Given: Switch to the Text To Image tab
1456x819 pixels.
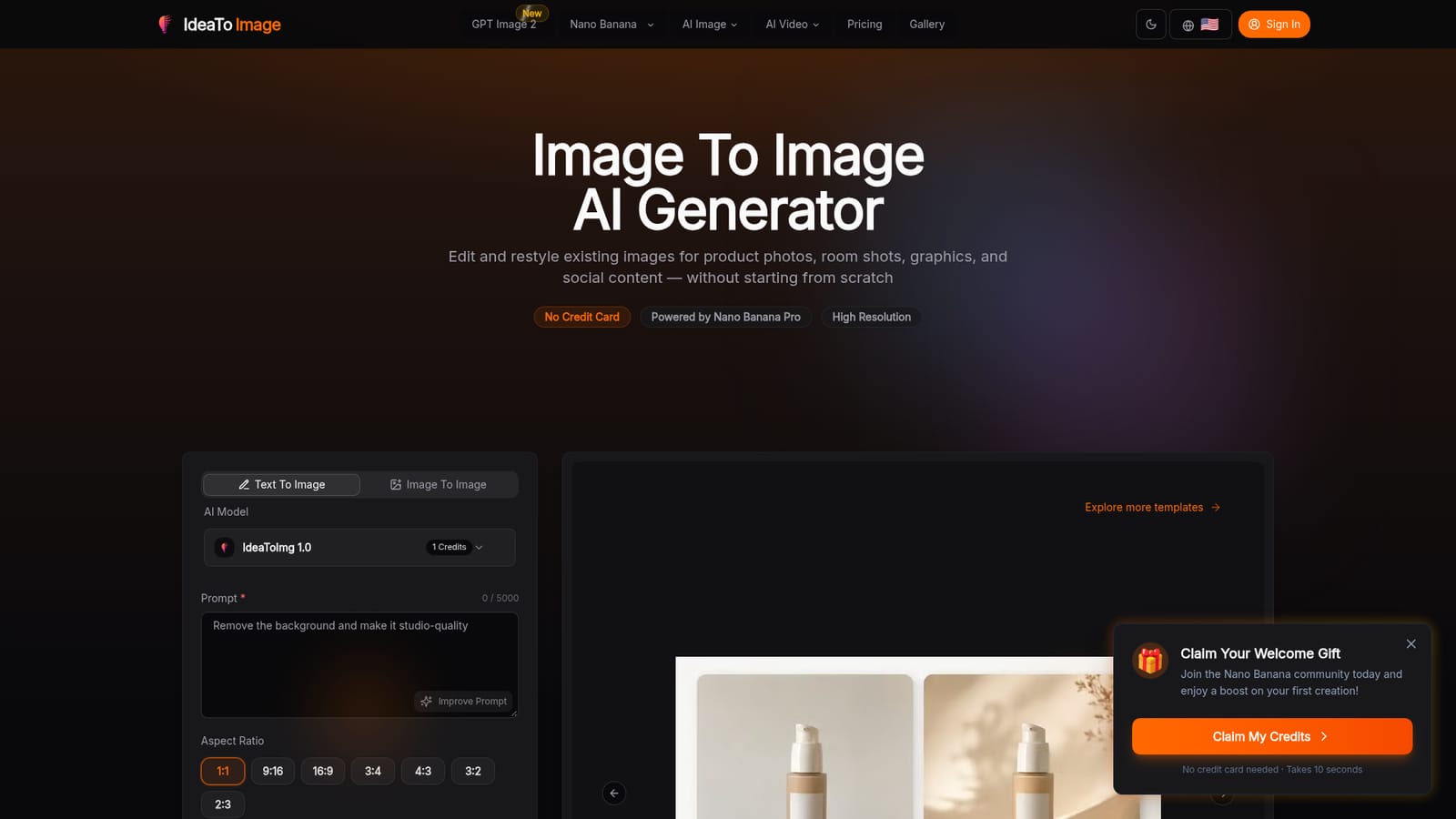Looking at the screenshot, I should click(x=281, y=484).
